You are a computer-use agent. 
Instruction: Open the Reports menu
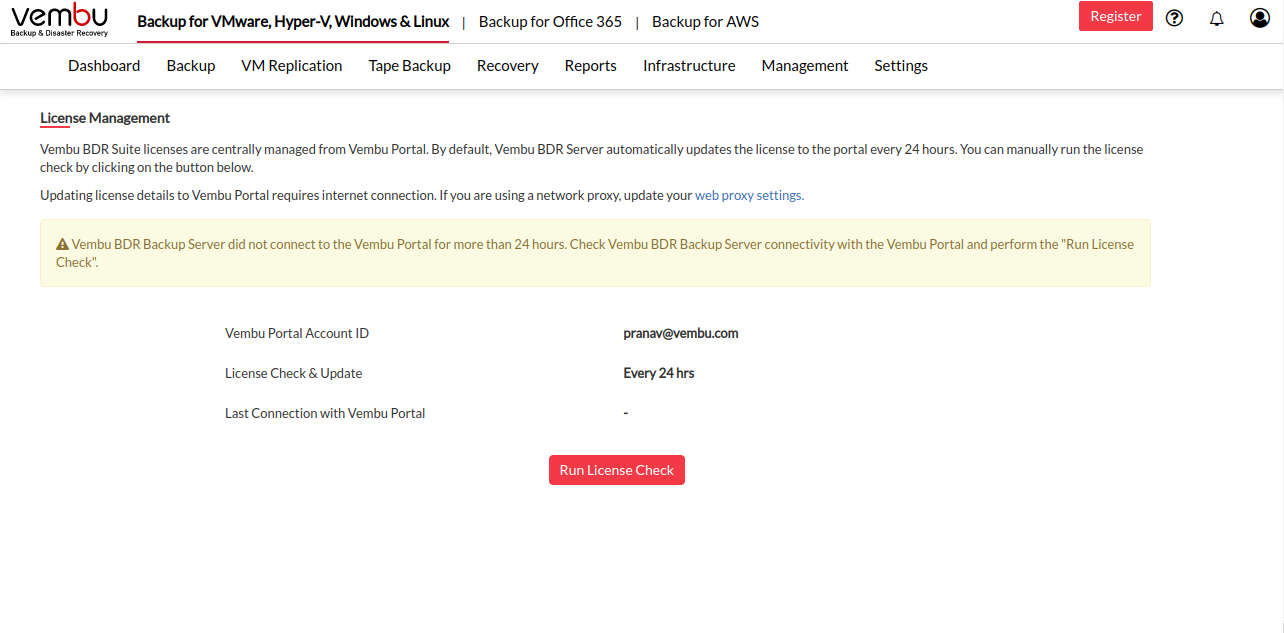click(591, 65)
